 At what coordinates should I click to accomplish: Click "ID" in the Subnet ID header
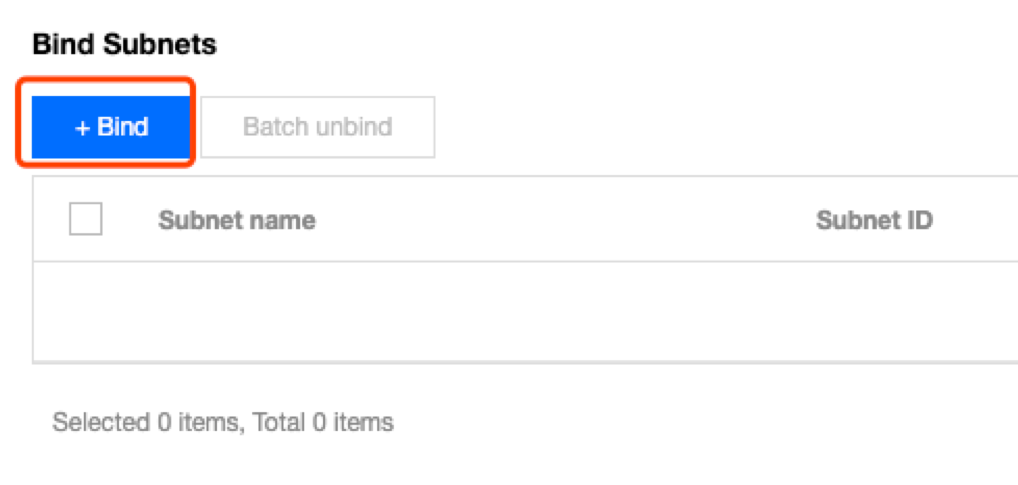(918, 220)
